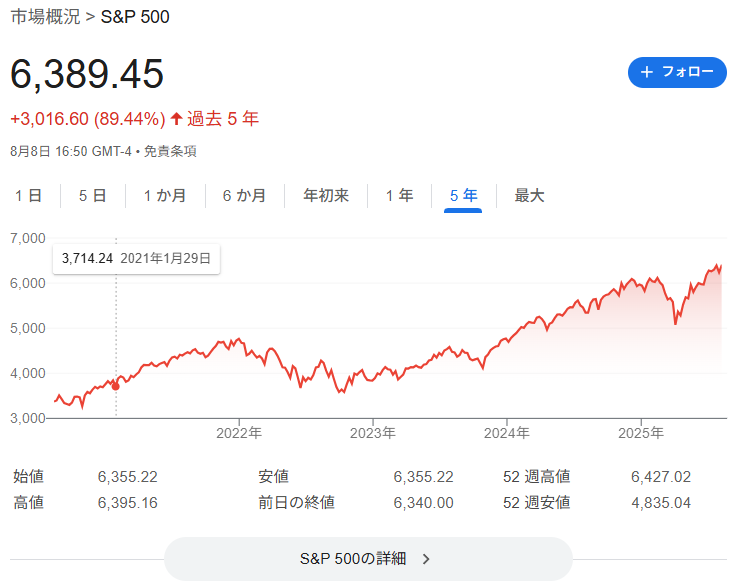Click the 始値 value 6,355.22
The width and height of the screenshot is (745, 587).
pyautogui.click(x=127, y=476)
